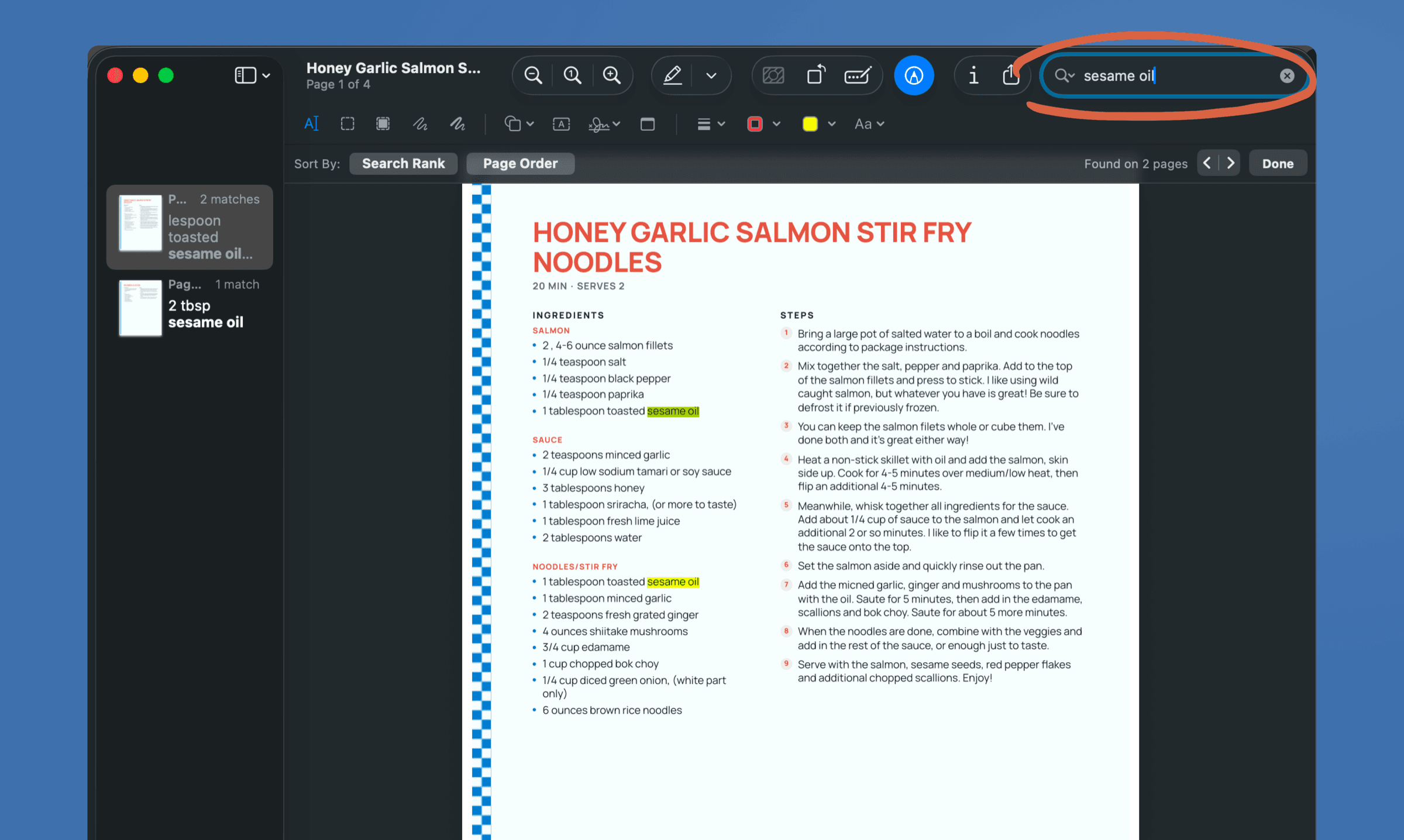Open the highlight color options chevron
This screenshot has height=840, width=1404.
[x=711, y=76]
